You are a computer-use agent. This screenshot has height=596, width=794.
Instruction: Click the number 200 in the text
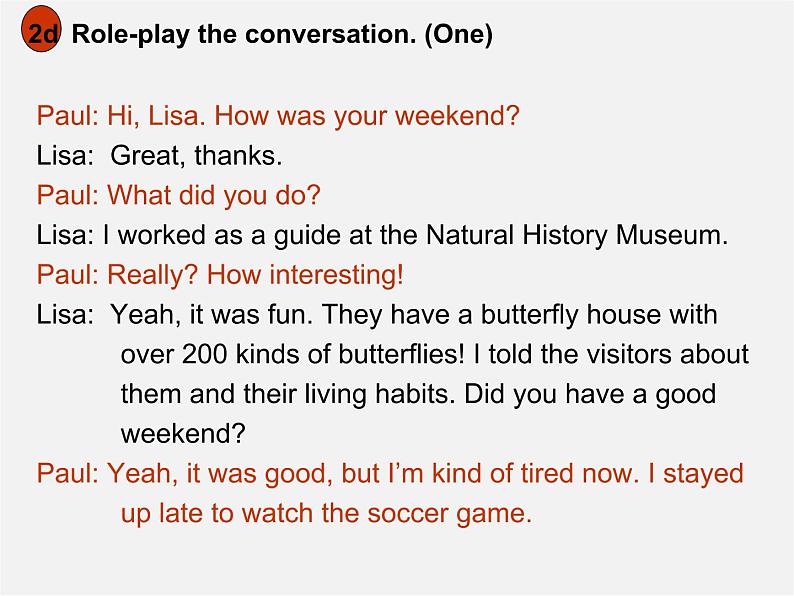point(204,354)
